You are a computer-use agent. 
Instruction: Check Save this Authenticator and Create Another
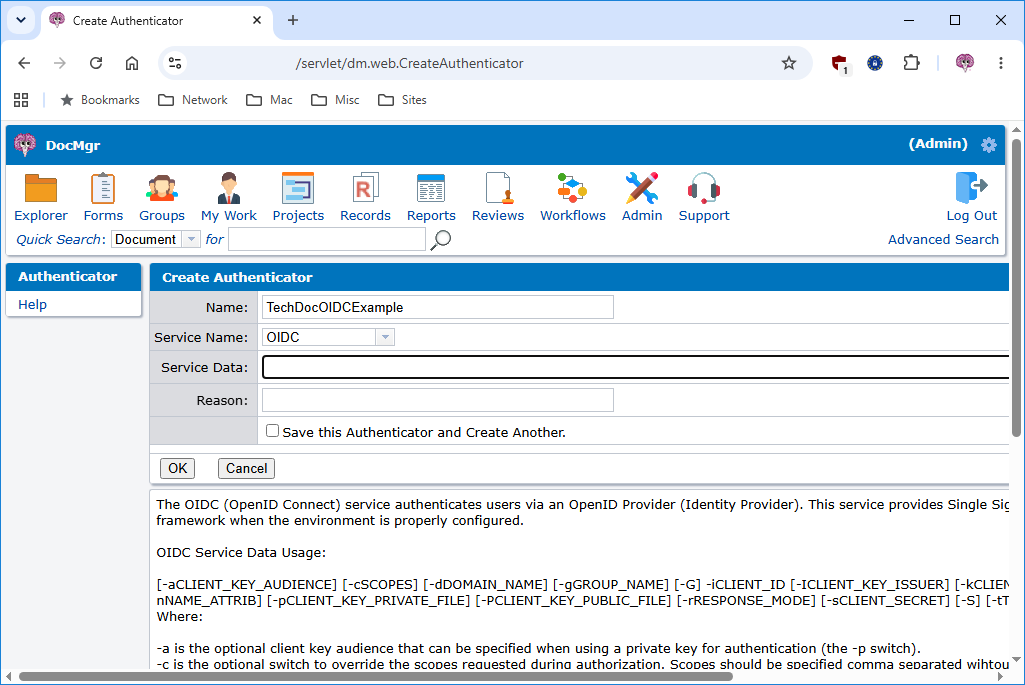coord(273,431)
